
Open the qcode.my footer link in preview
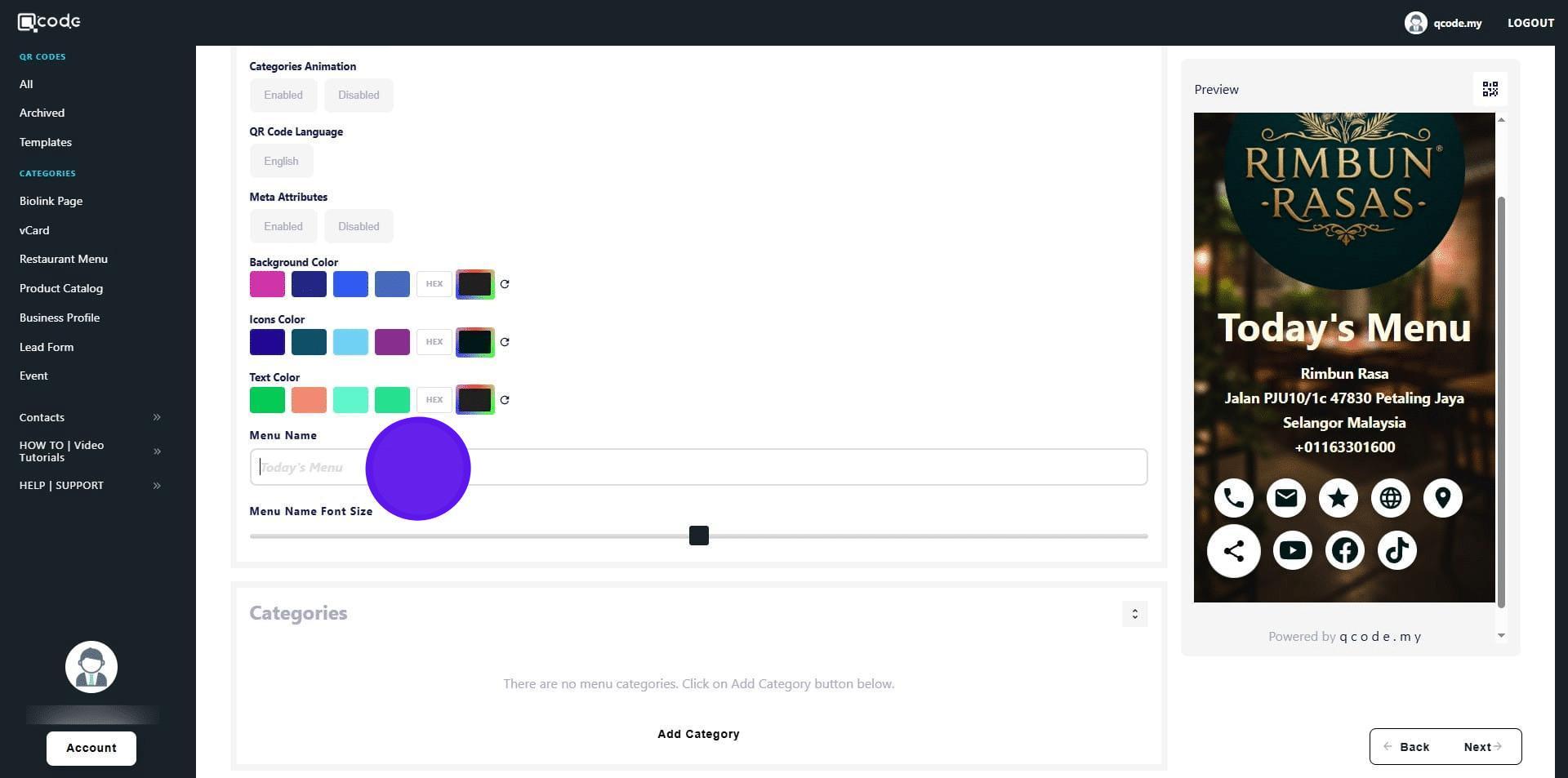coord(1380,637)
